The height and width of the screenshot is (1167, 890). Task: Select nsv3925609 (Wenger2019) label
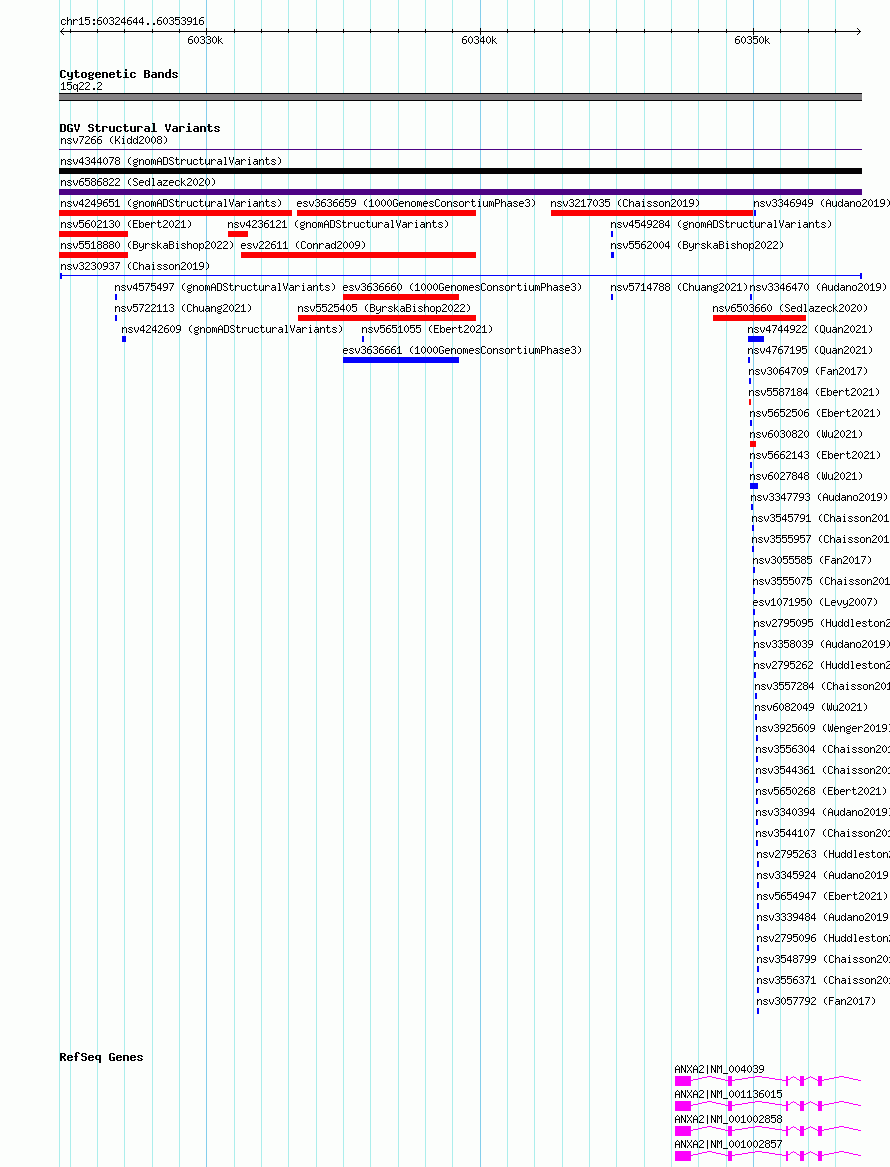822,728
